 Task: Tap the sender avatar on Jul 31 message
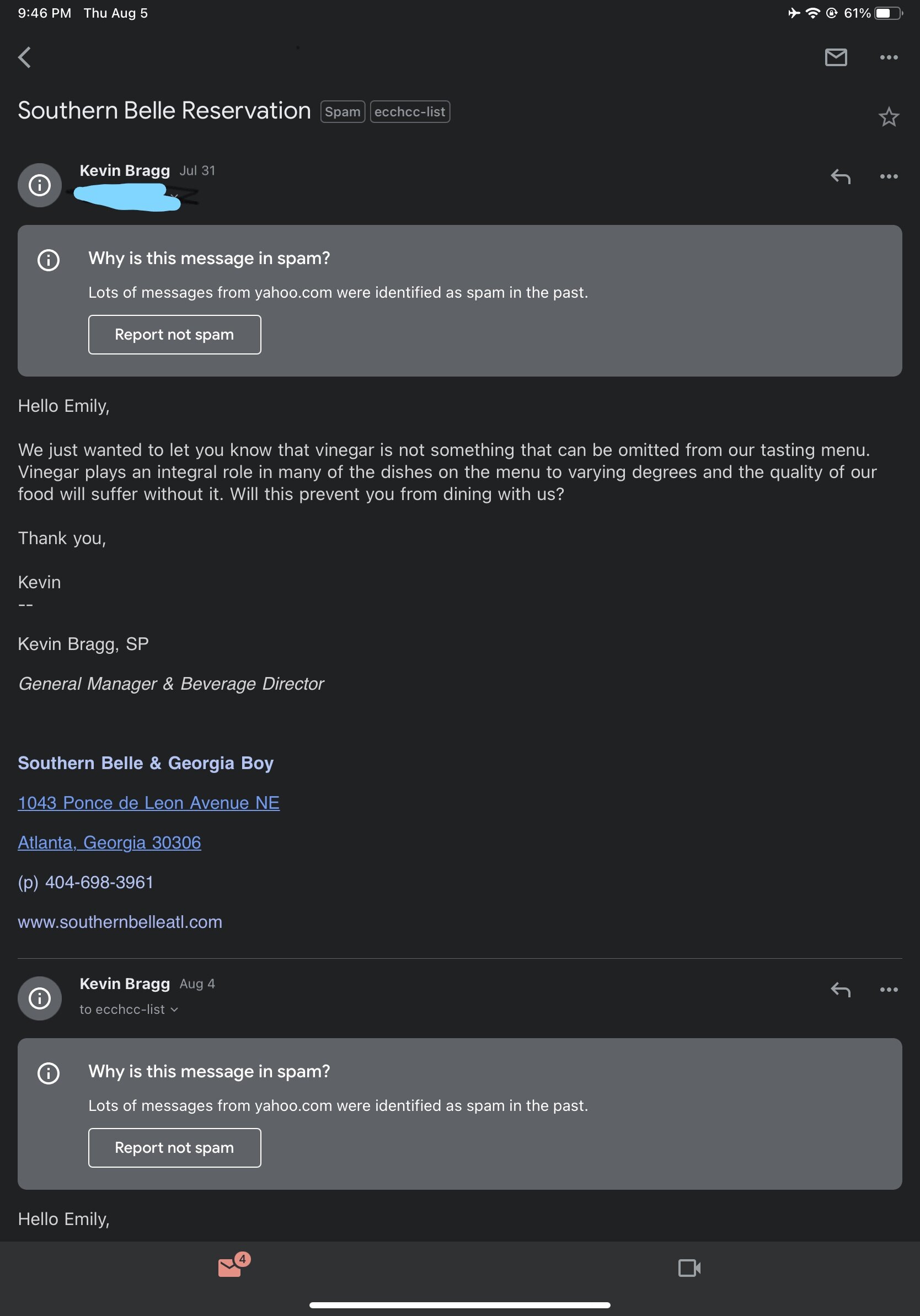click(40, 185)
